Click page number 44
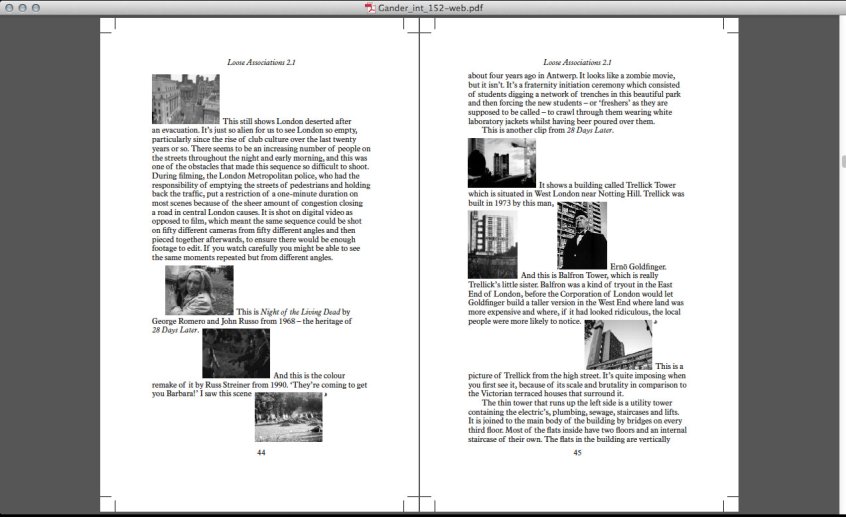The image size is (846, 517). [x=261, y=453]
